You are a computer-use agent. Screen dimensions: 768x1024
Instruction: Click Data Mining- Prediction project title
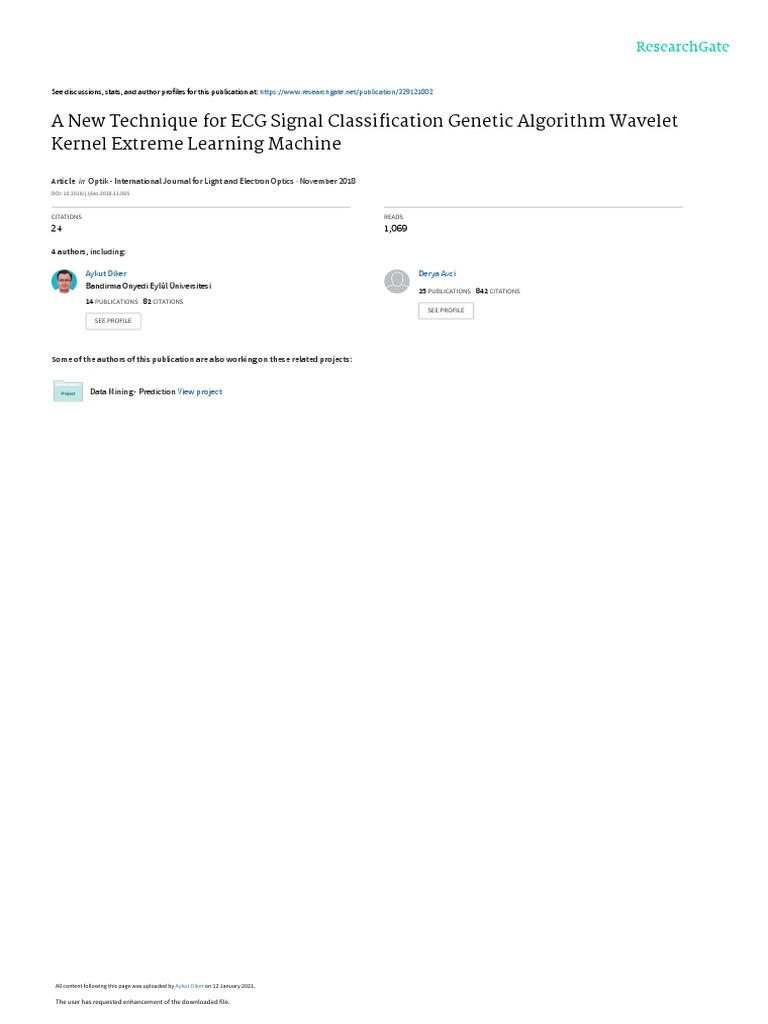coord(132,392)
